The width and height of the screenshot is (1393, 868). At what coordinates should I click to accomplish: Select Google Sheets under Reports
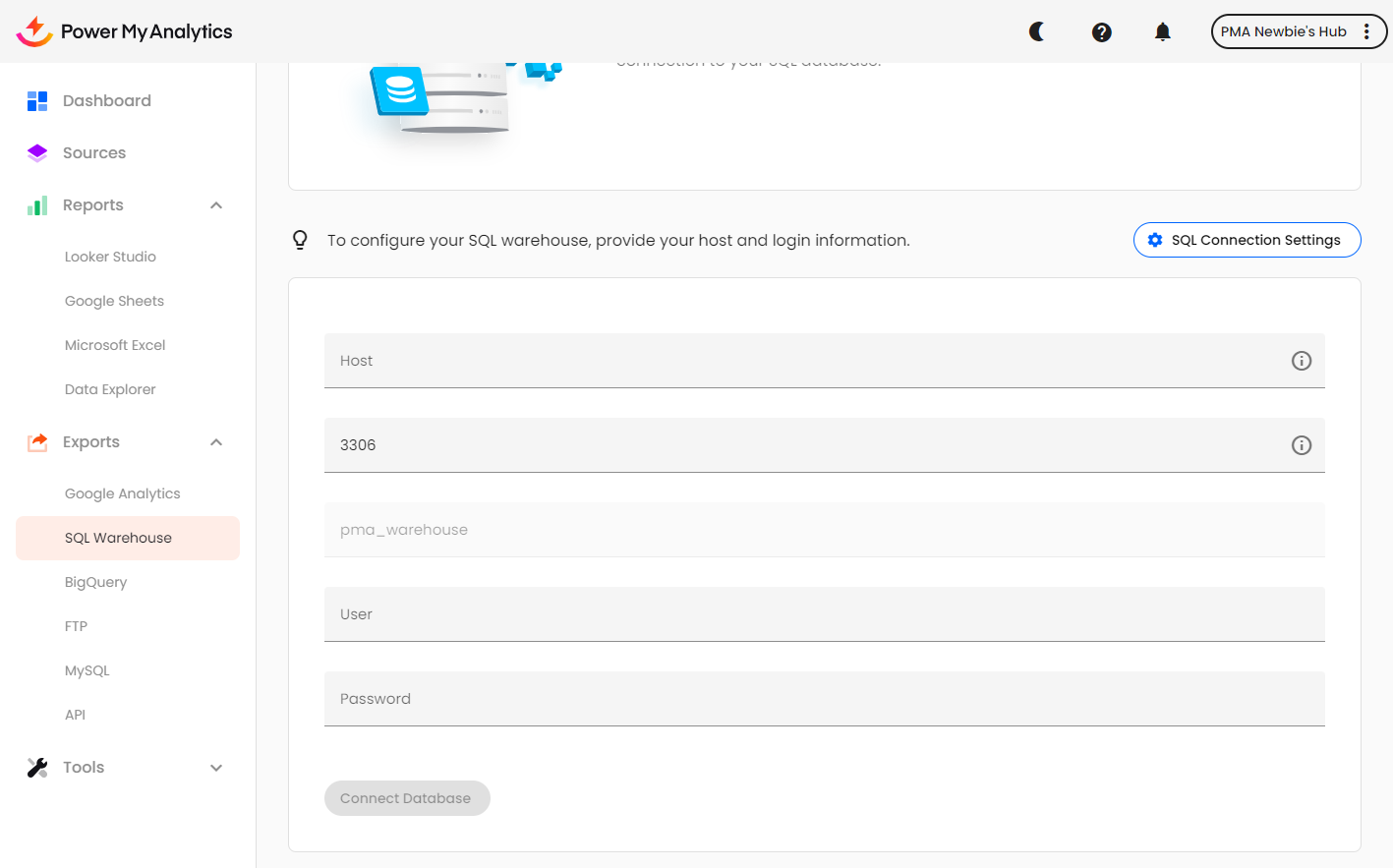[x=114, y=301]
